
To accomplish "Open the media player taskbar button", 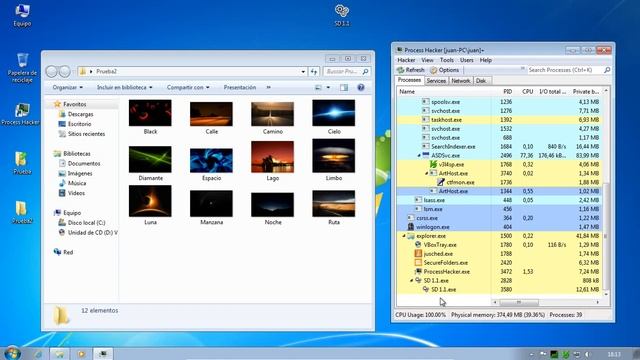I will pyautogui.click(x=81, y=353).
